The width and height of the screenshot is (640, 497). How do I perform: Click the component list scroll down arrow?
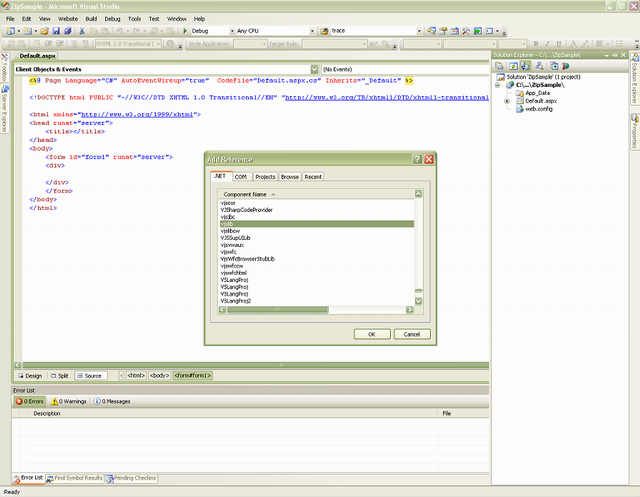pyautogui.click(x=418, y=301)
